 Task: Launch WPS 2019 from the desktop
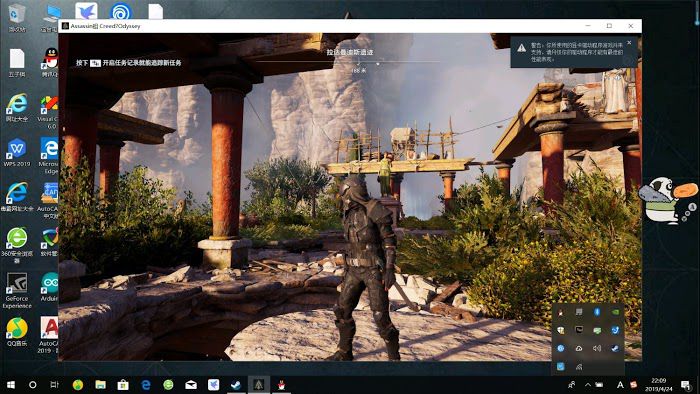tap(17, 152)
